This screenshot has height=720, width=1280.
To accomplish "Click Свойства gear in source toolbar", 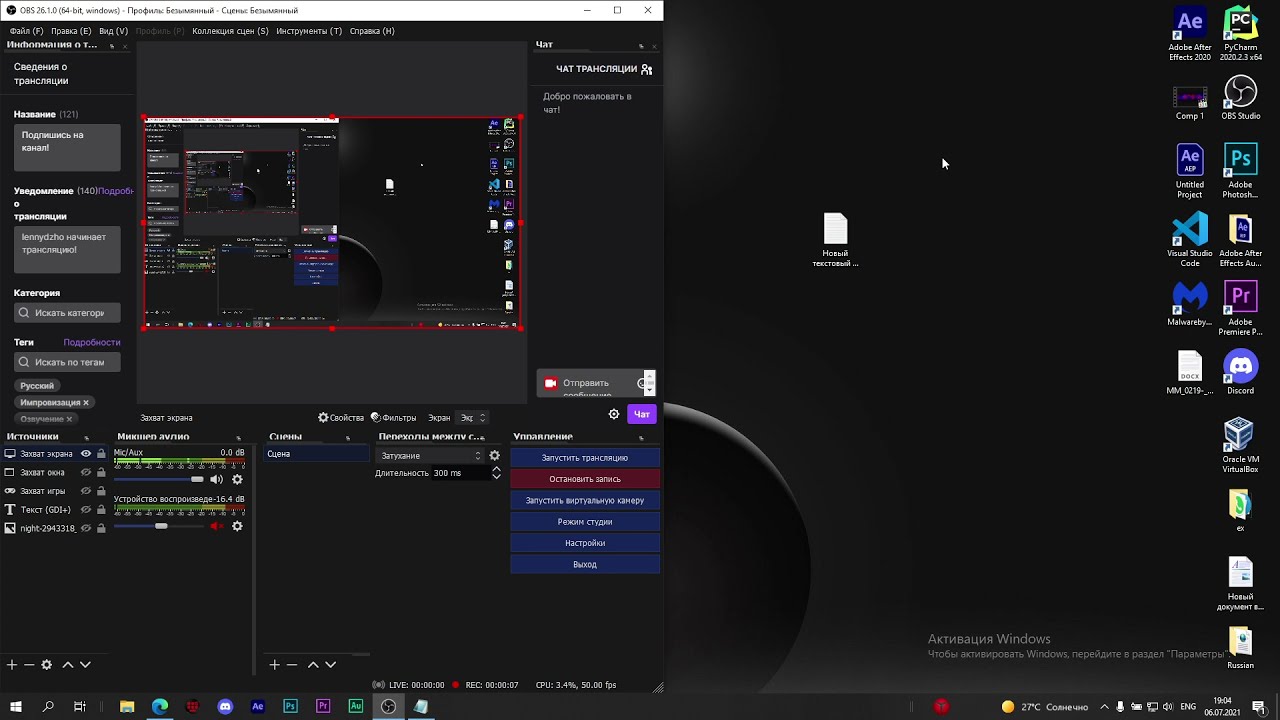I will [341, 418].
